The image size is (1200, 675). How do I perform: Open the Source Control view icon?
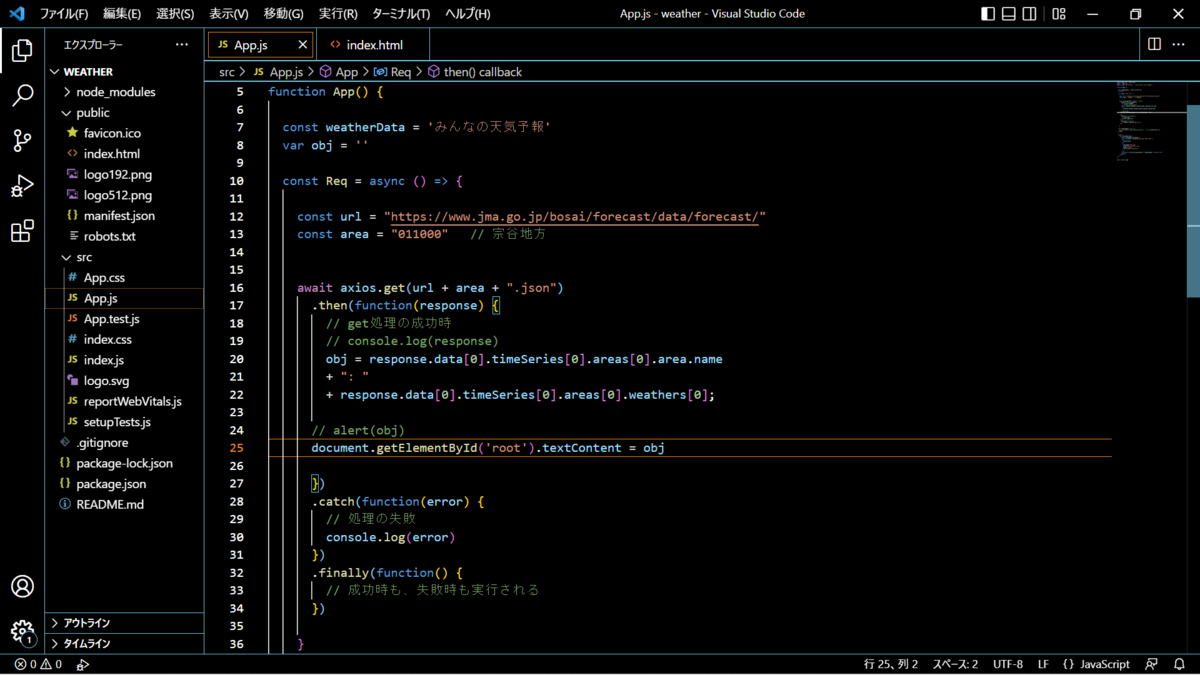[x=22, y=141]
